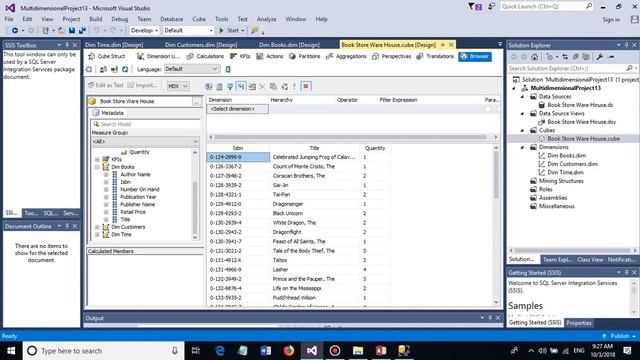
Task: Collapse the Dim Books node
Action: pos(97,167)
